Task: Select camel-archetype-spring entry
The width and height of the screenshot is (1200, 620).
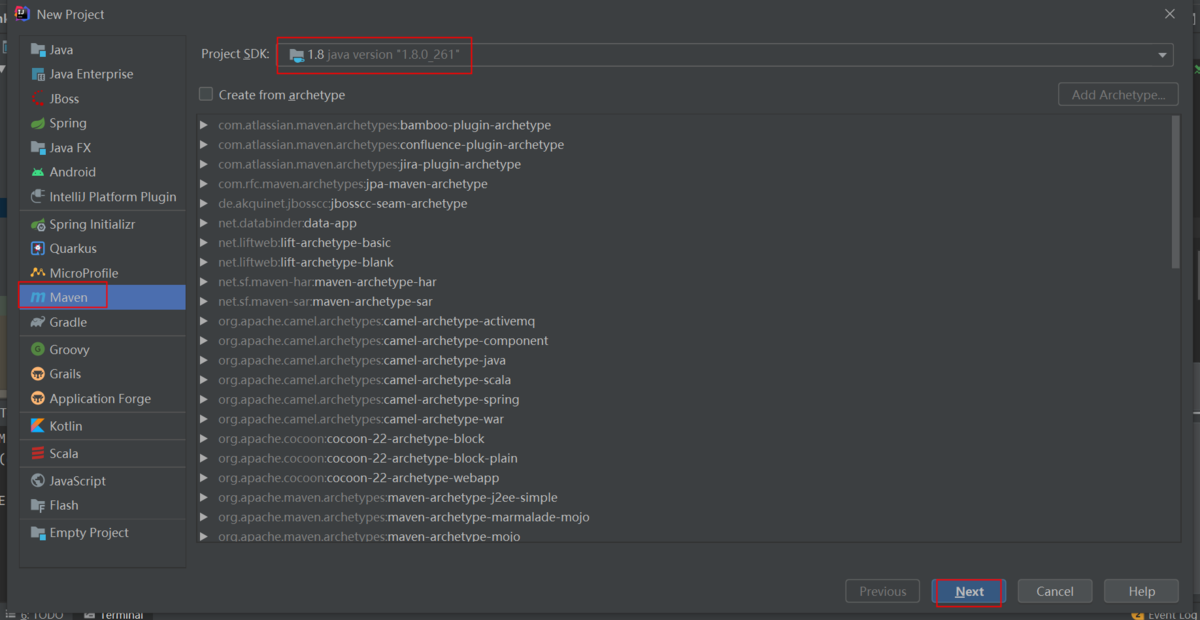Action: (x=368, y=399)
